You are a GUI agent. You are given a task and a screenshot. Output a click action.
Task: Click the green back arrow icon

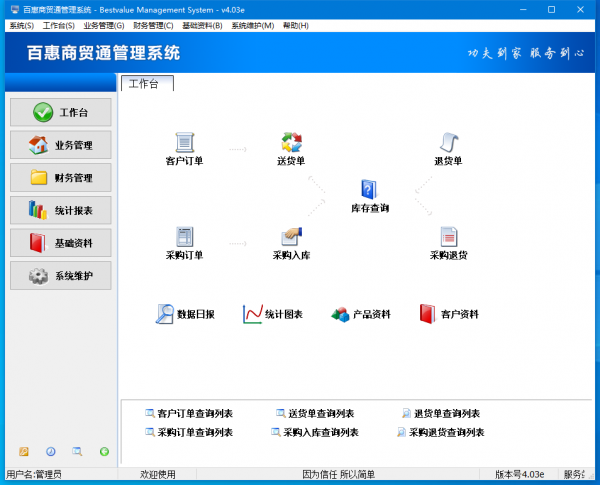pyautogui.click(x=104, y=452)
